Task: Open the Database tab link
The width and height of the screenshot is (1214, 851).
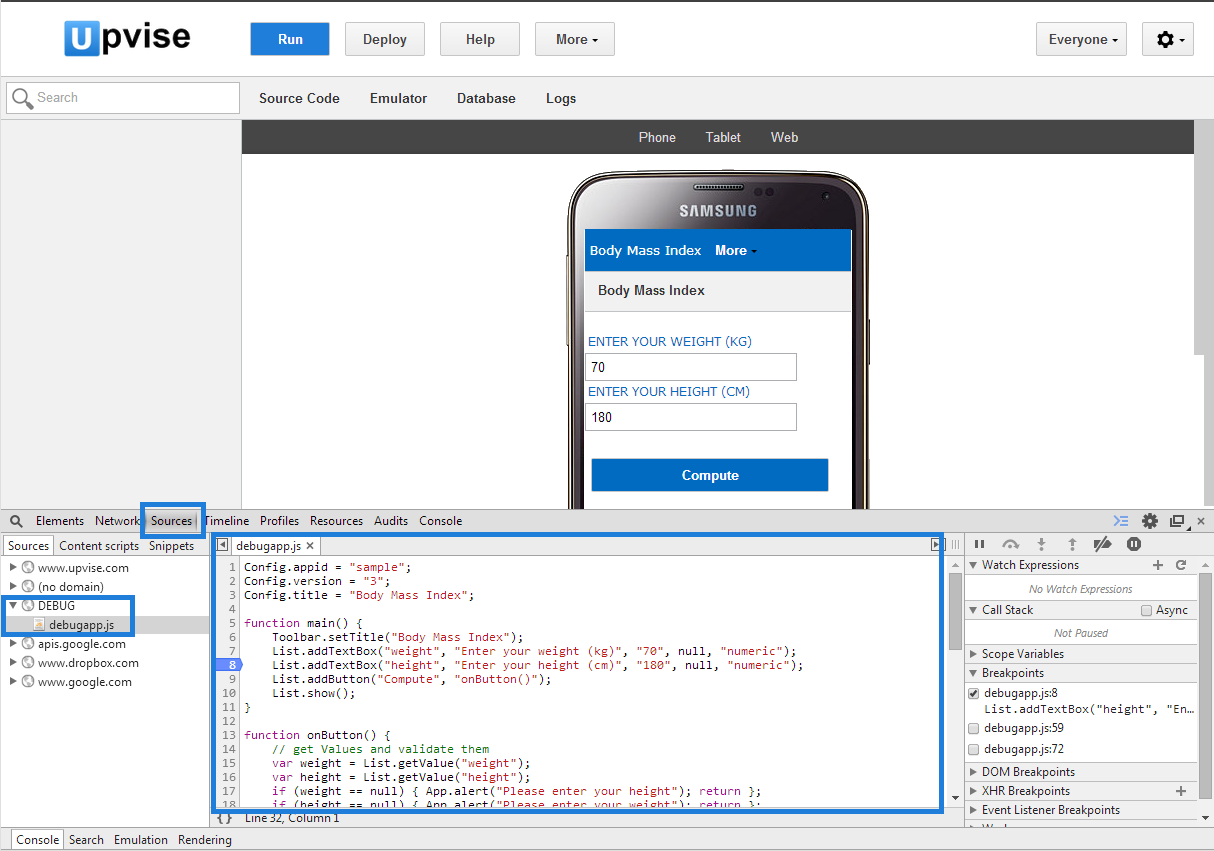Action: (486, 99)
